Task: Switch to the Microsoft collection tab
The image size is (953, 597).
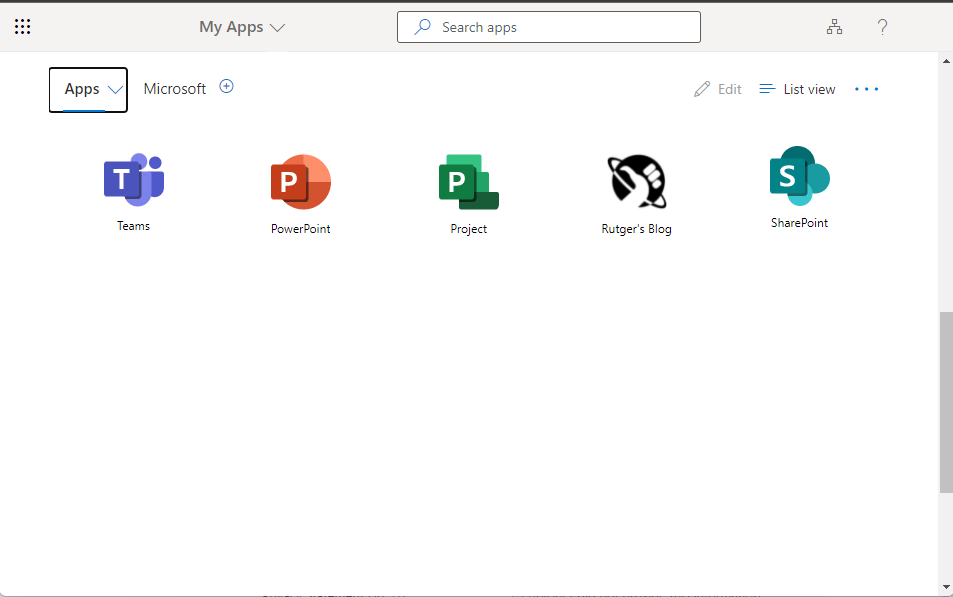Action: pos(175,89)
